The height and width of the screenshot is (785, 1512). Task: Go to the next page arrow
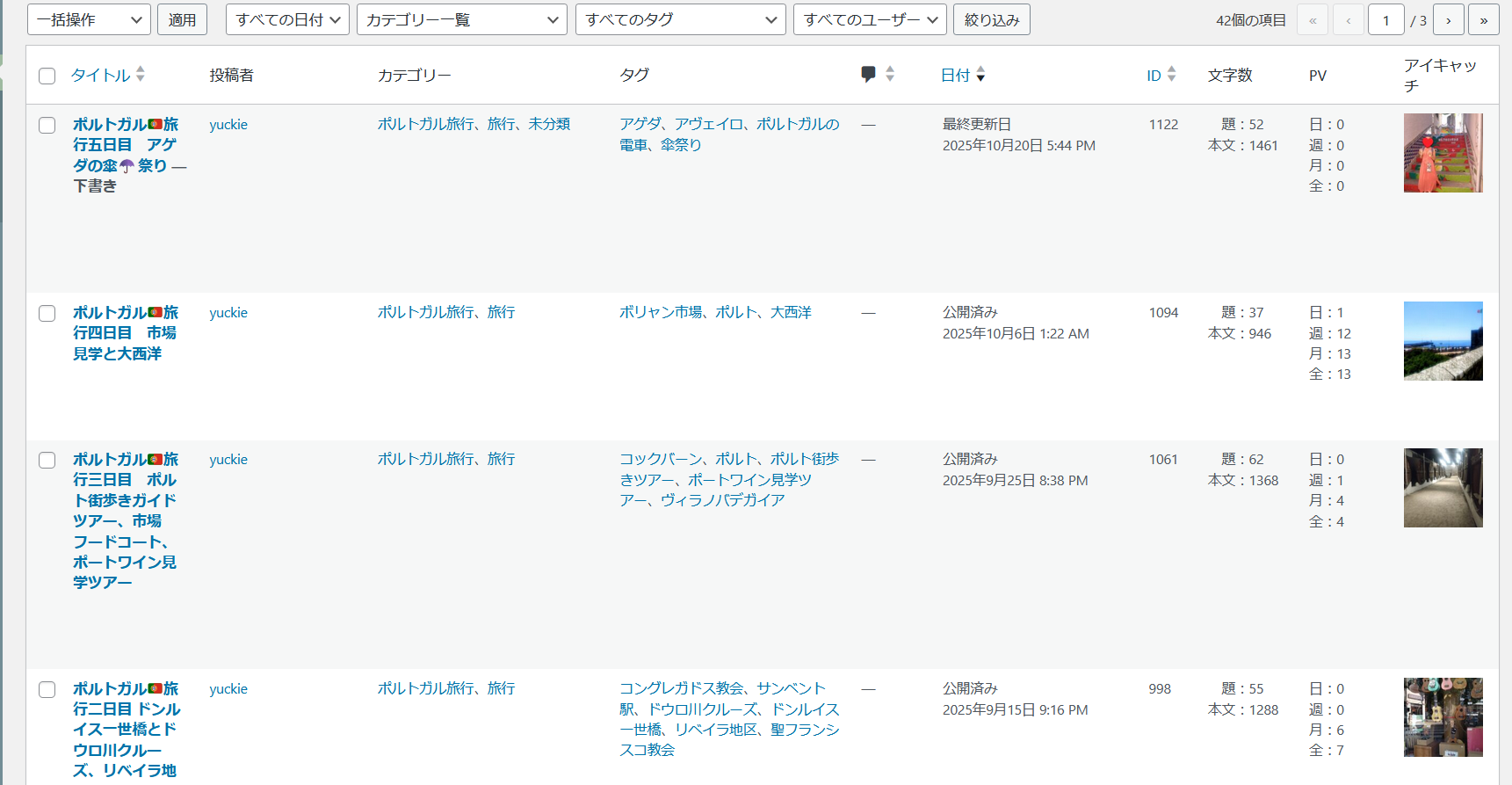tap(1448, 20)
